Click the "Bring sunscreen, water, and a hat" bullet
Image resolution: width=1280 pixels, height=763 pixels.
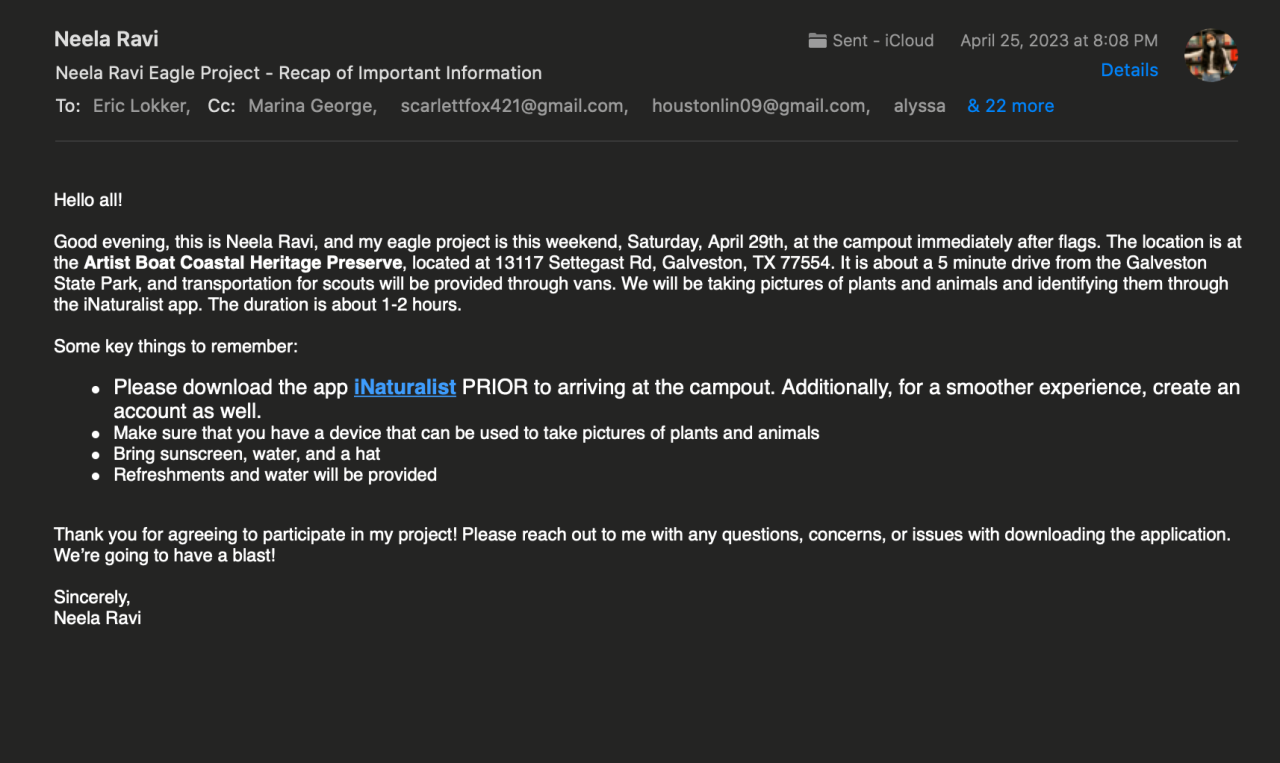tap(246, 454)
